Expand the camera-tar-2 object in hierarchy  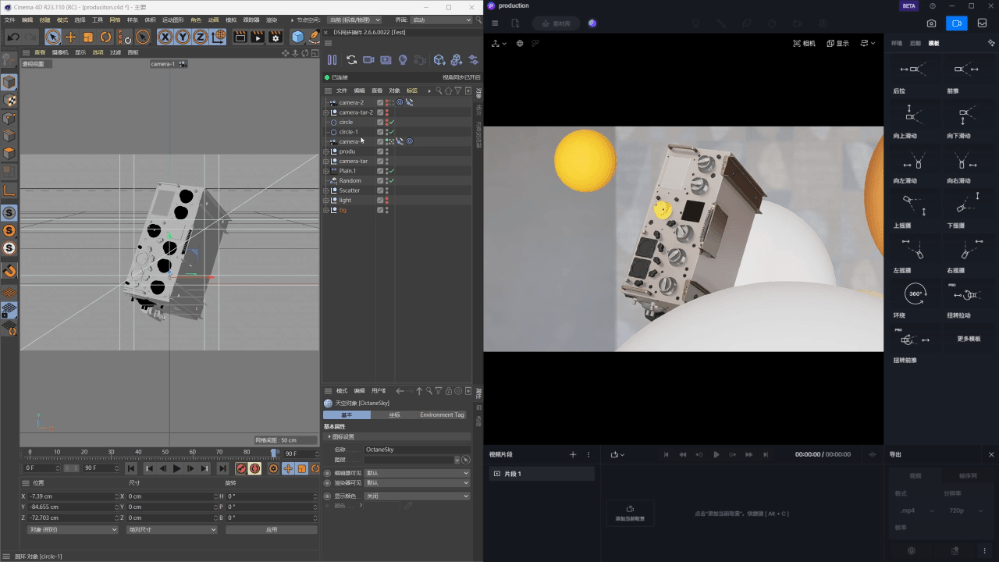point(326,112)
